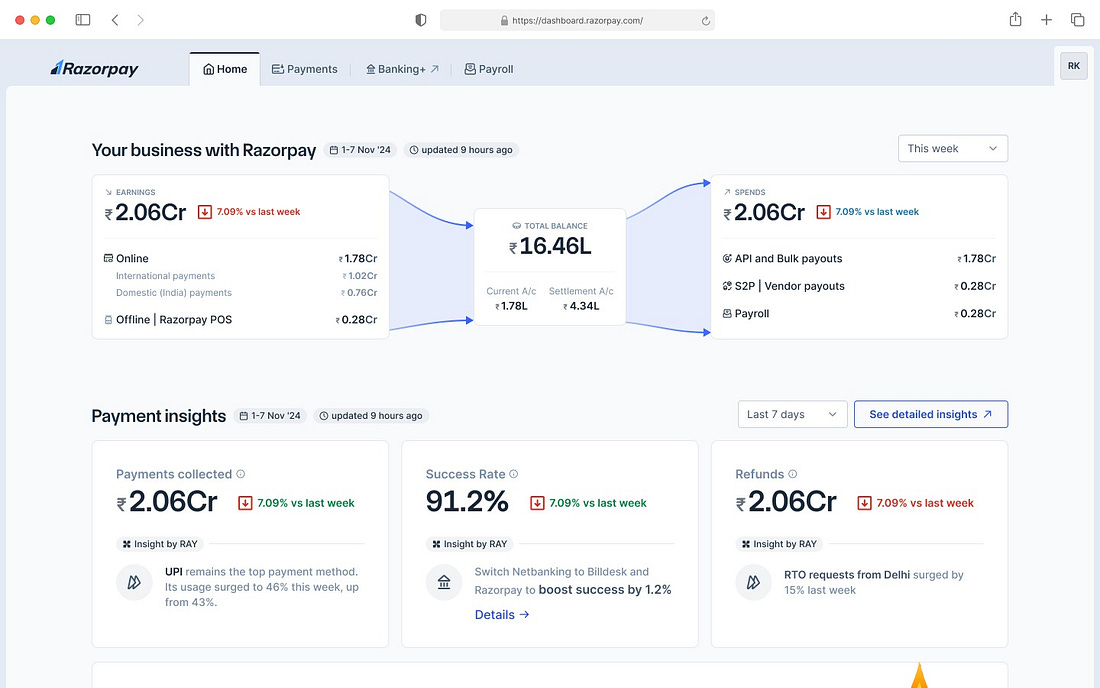Toggle the browser sidebar icon

[83, 20]
